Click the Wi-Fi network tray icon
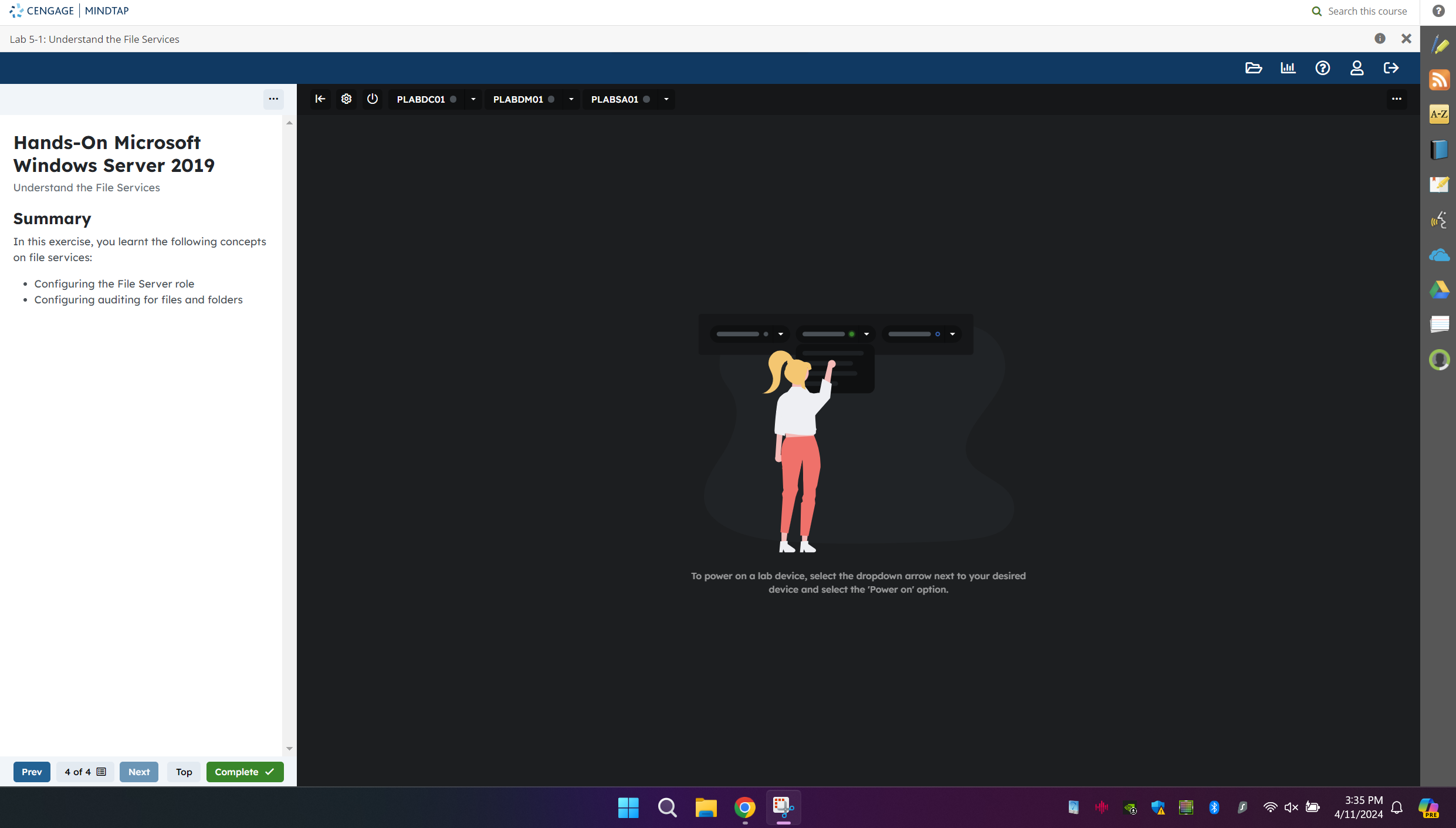The image size is (1456, 828). coord(1270,808)
